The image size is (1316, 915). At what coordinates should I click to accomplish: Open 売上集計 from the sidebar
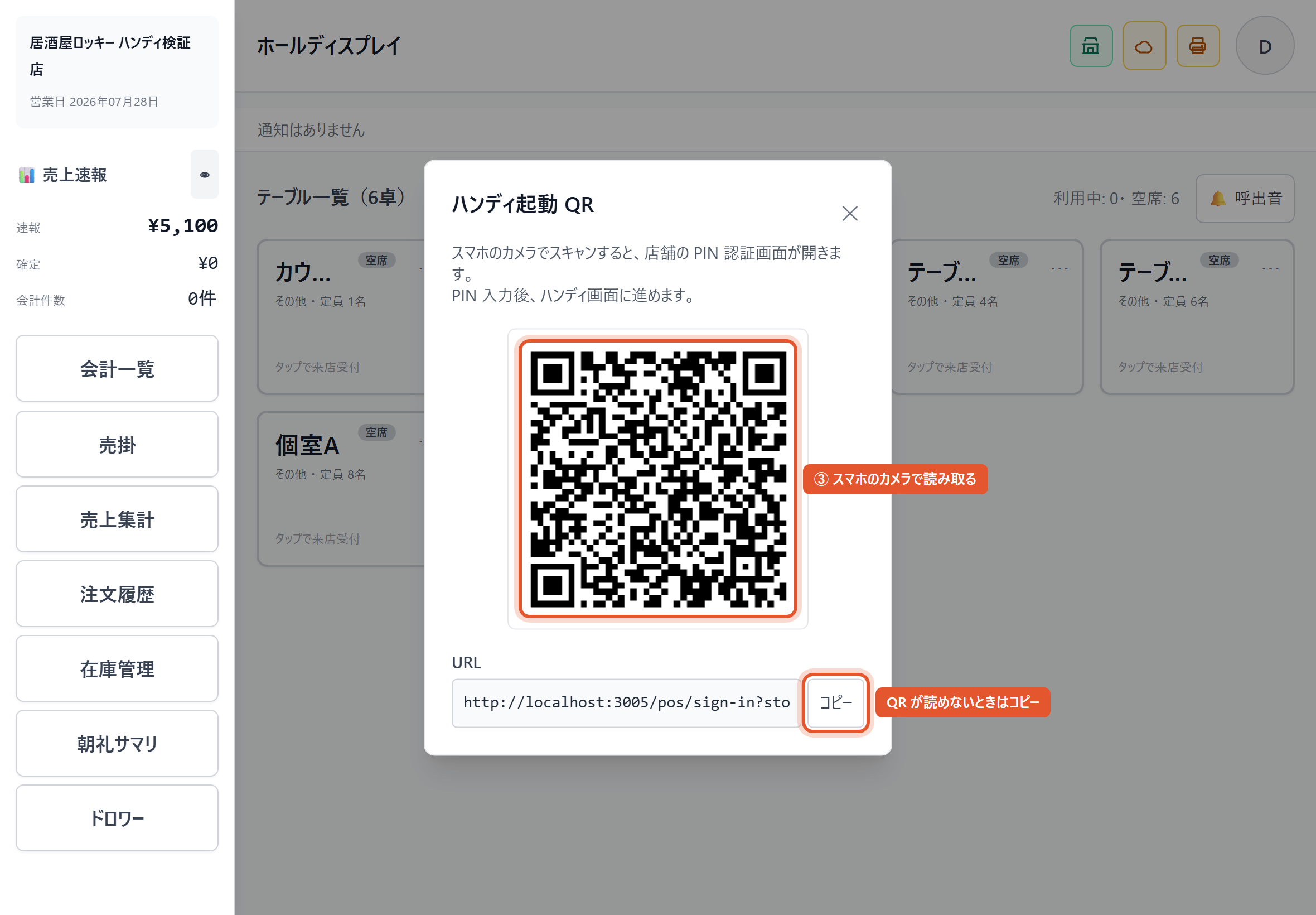tap(117, 519)
